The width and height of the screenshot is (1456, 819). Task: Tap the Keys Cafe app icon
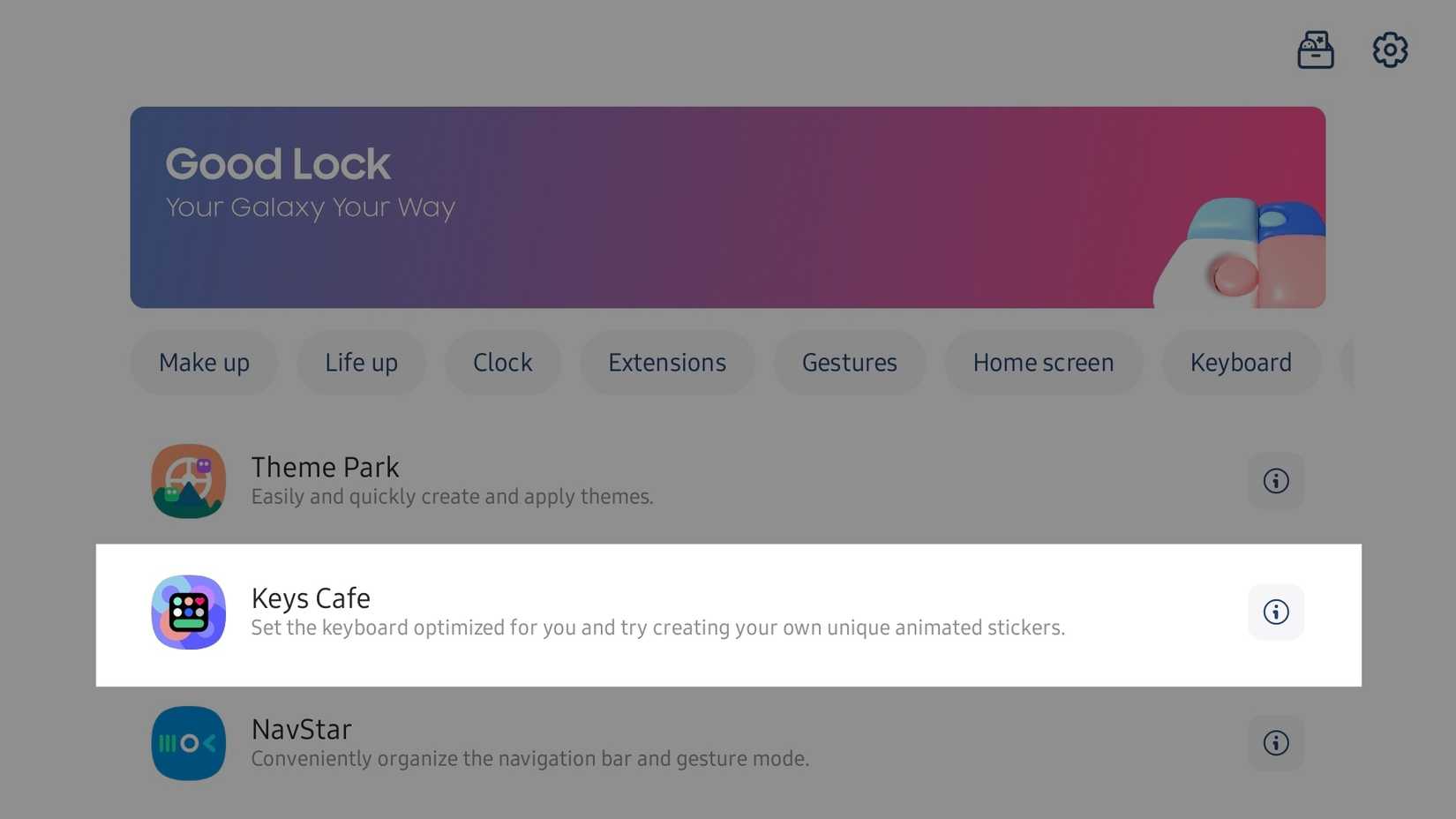tap(189, 612)
